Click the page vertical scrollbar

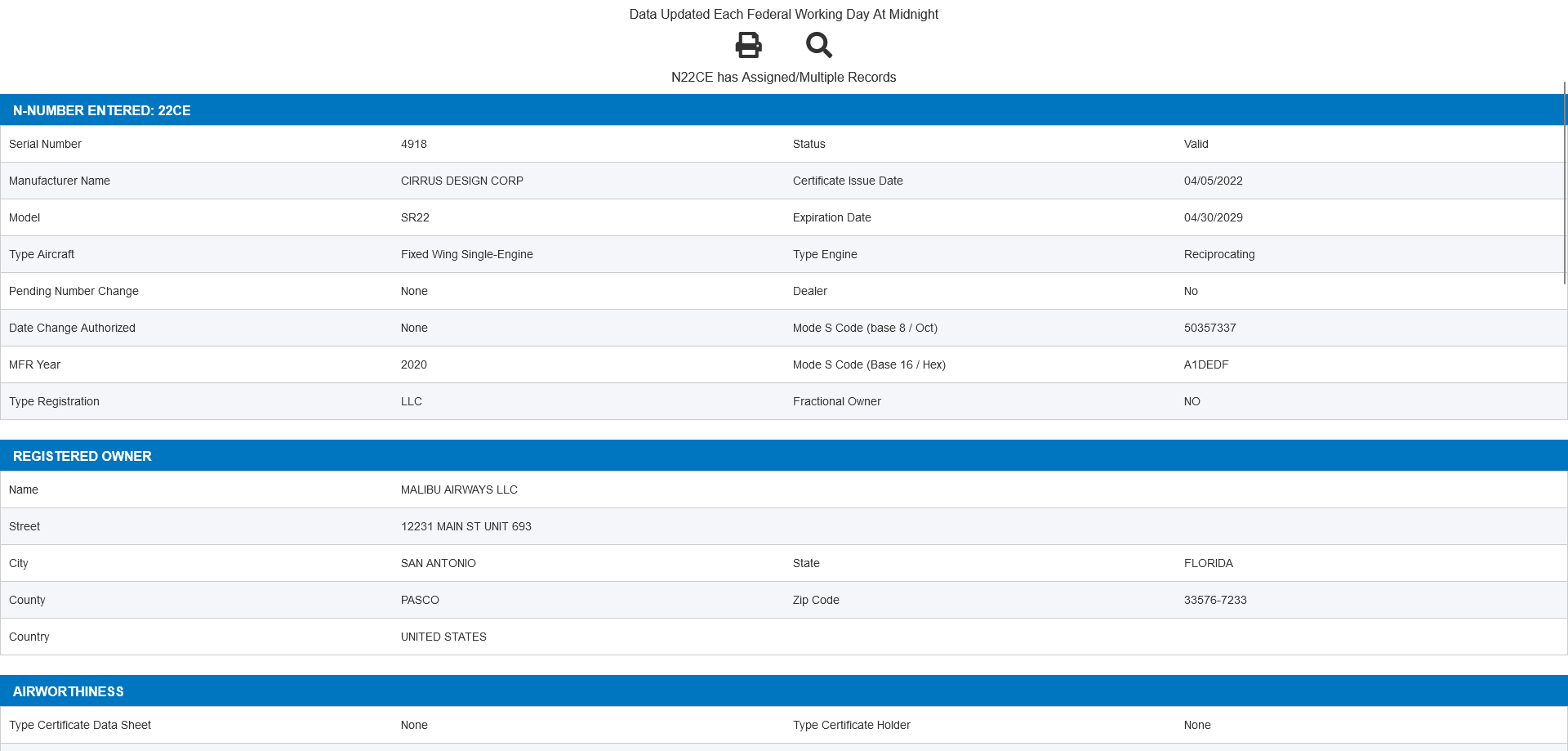click(1565, 183)
